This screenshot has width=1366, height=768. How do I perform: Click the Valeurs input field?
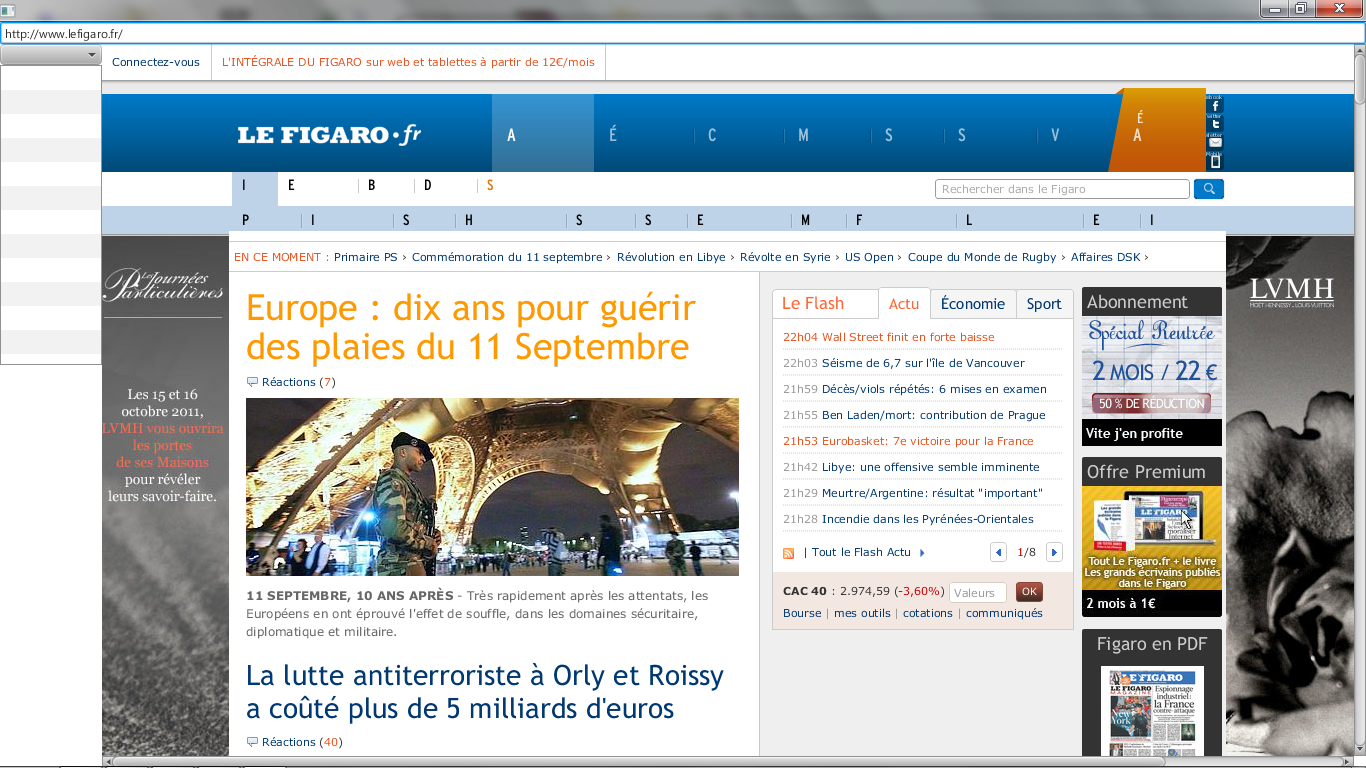[977, 593]
